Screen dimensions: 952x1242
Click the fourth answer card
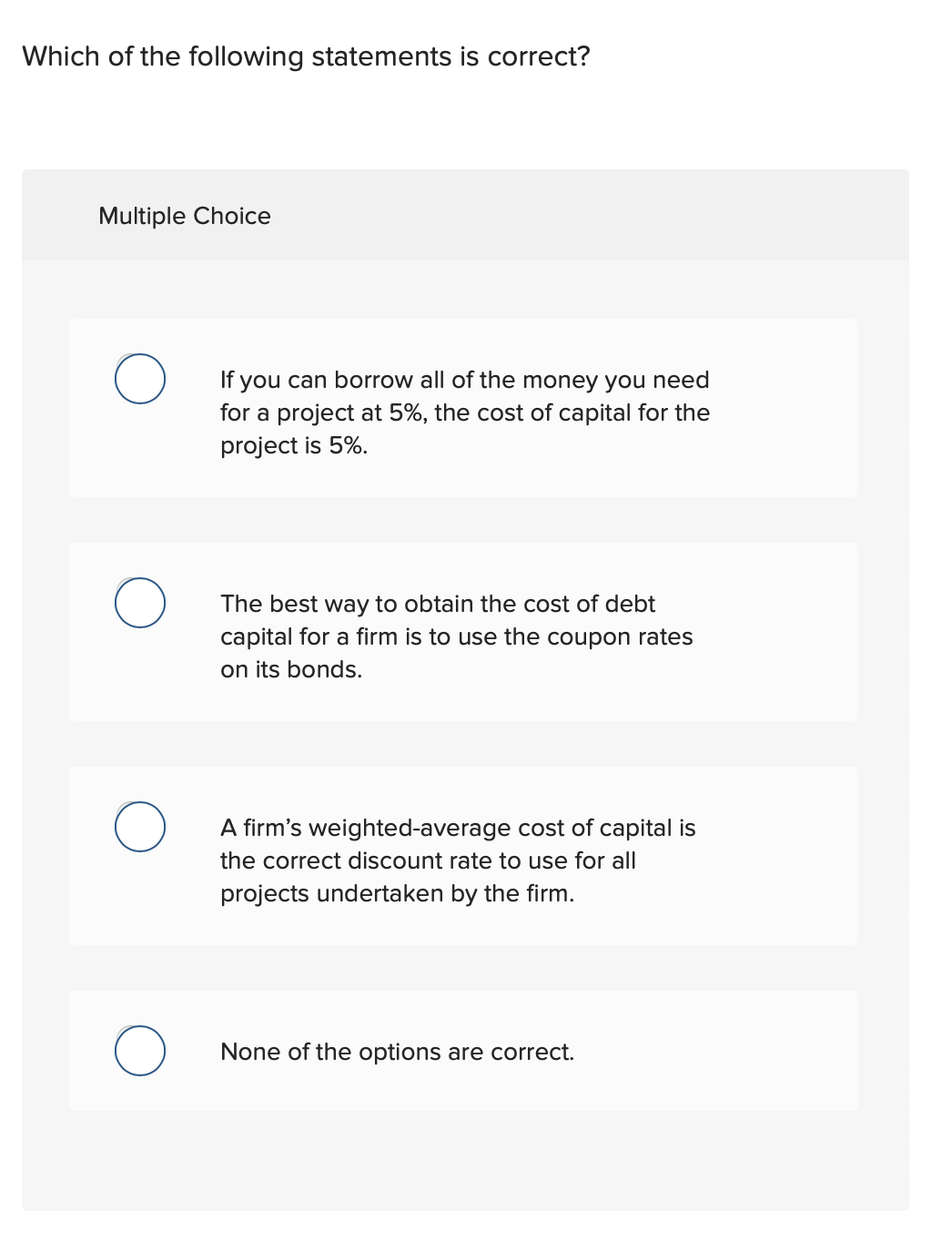point(464,1051)
